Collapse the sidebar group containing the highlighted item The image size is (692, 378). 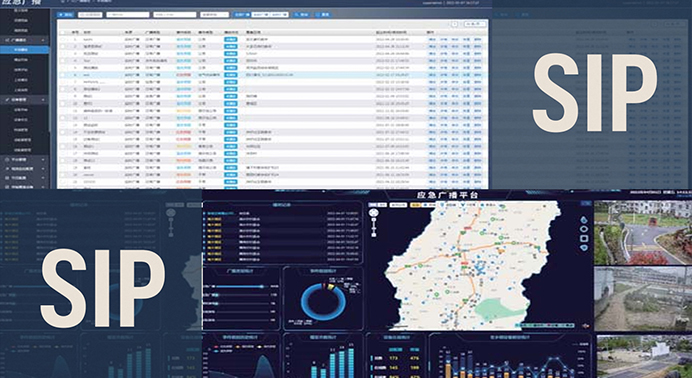point(25,40)
